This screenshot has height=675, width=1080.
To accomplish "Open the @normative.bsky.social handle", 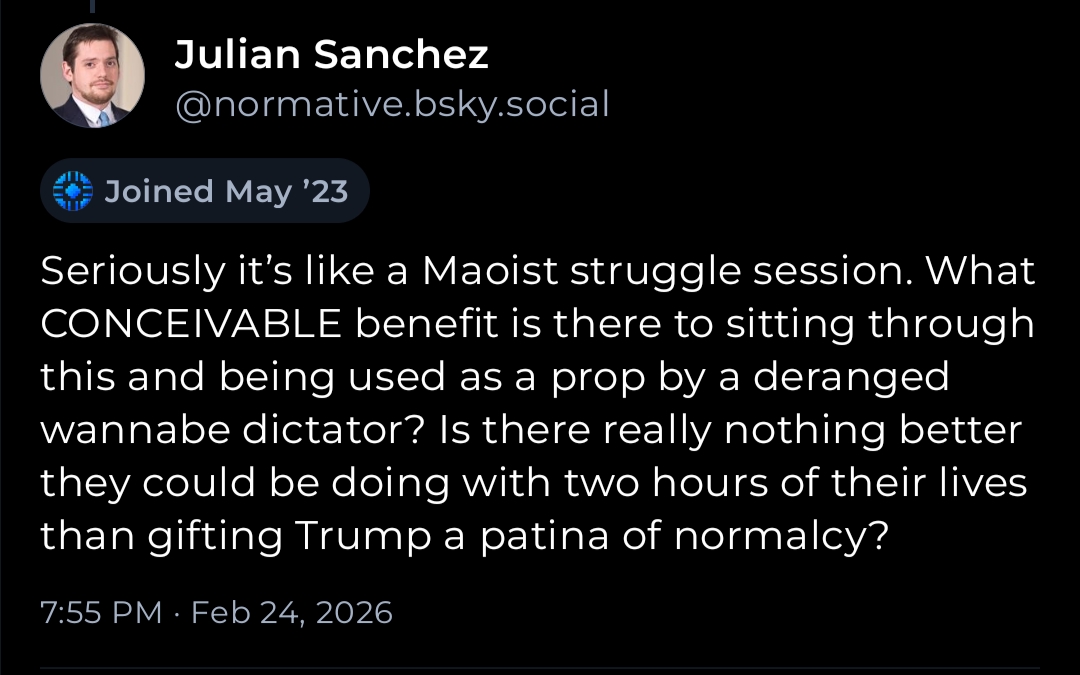I will pos(391,104).
